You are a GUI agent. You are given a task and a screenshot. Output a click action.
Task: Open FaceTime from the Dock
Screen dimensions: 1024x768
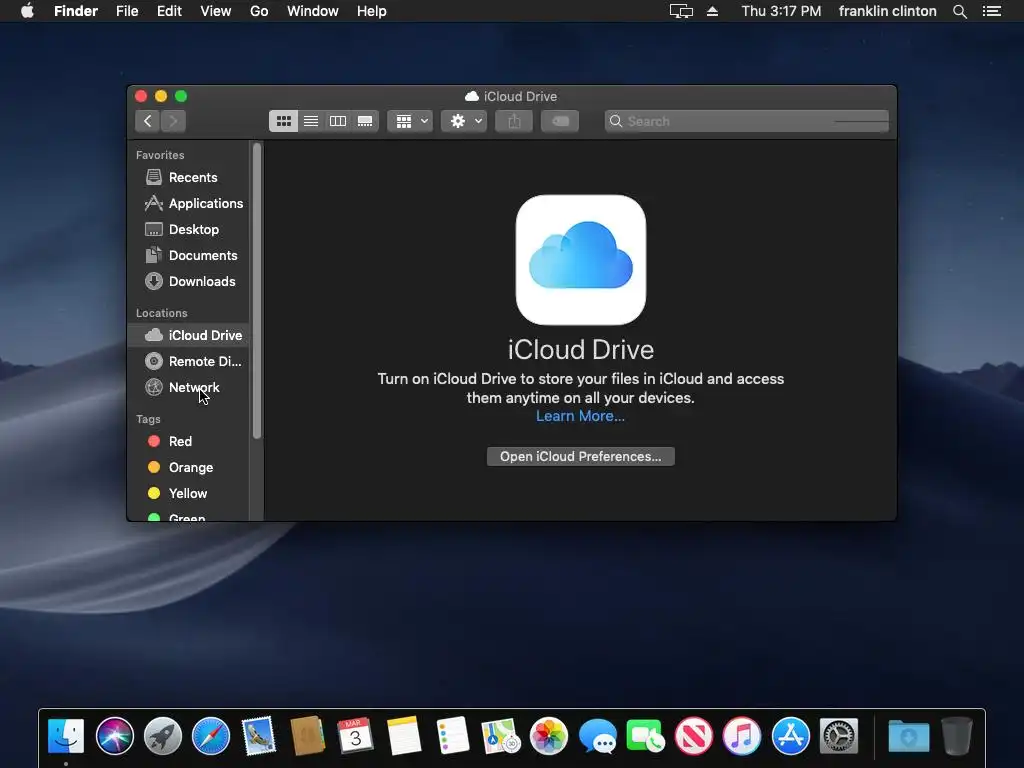(645, 736)
